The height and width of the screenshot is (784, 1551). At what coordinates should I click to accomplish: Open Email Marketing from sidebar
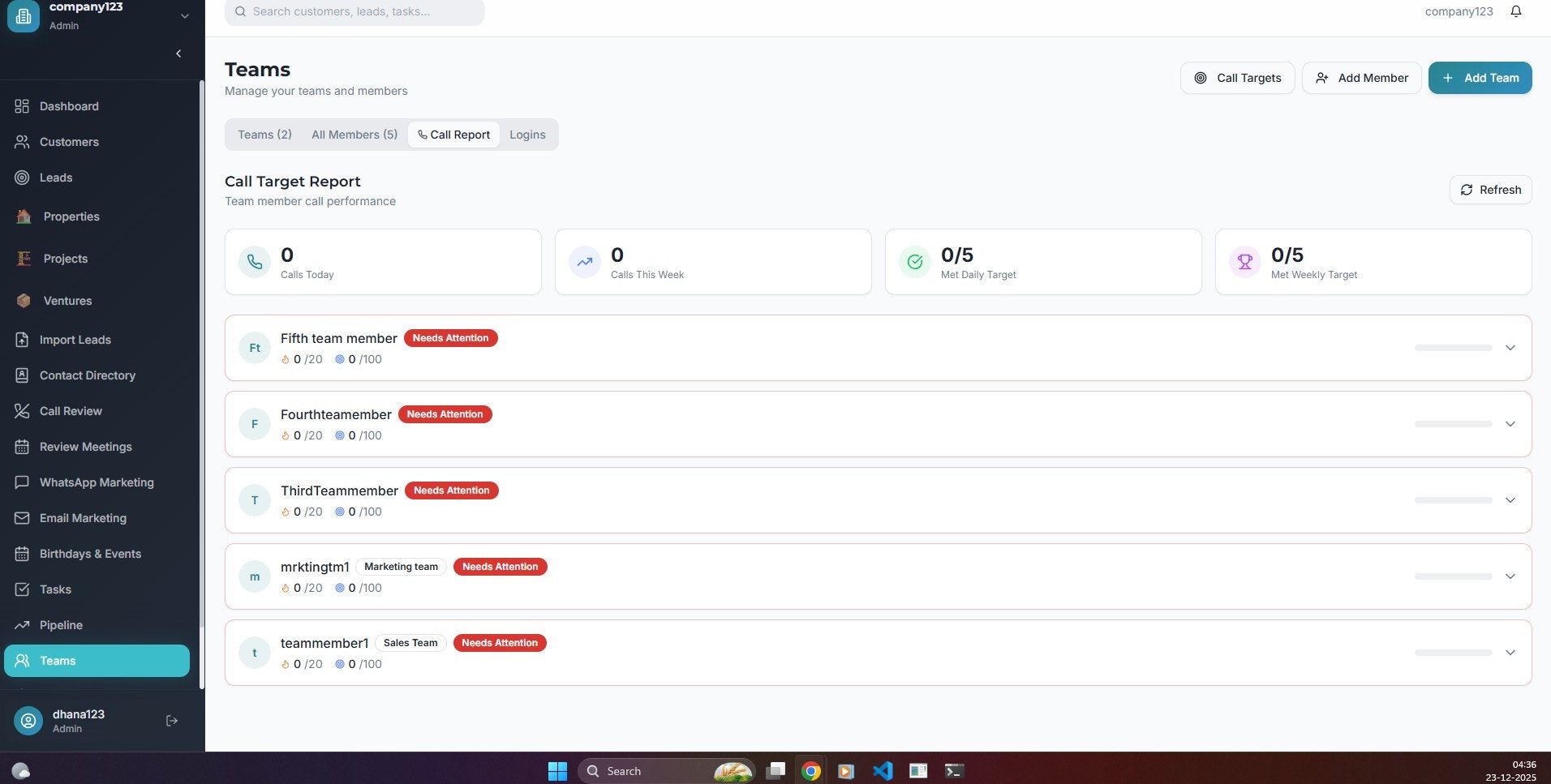pos(83,518)
